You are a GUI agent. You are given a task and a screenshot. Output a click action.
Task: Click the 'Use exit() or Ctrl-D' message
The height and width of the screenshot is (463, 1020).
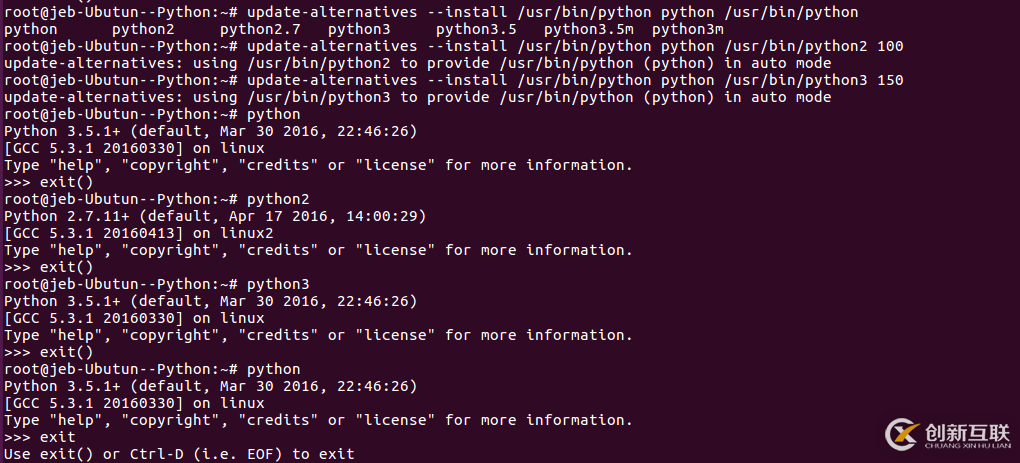pyautogui.click(x=179, y=454)
